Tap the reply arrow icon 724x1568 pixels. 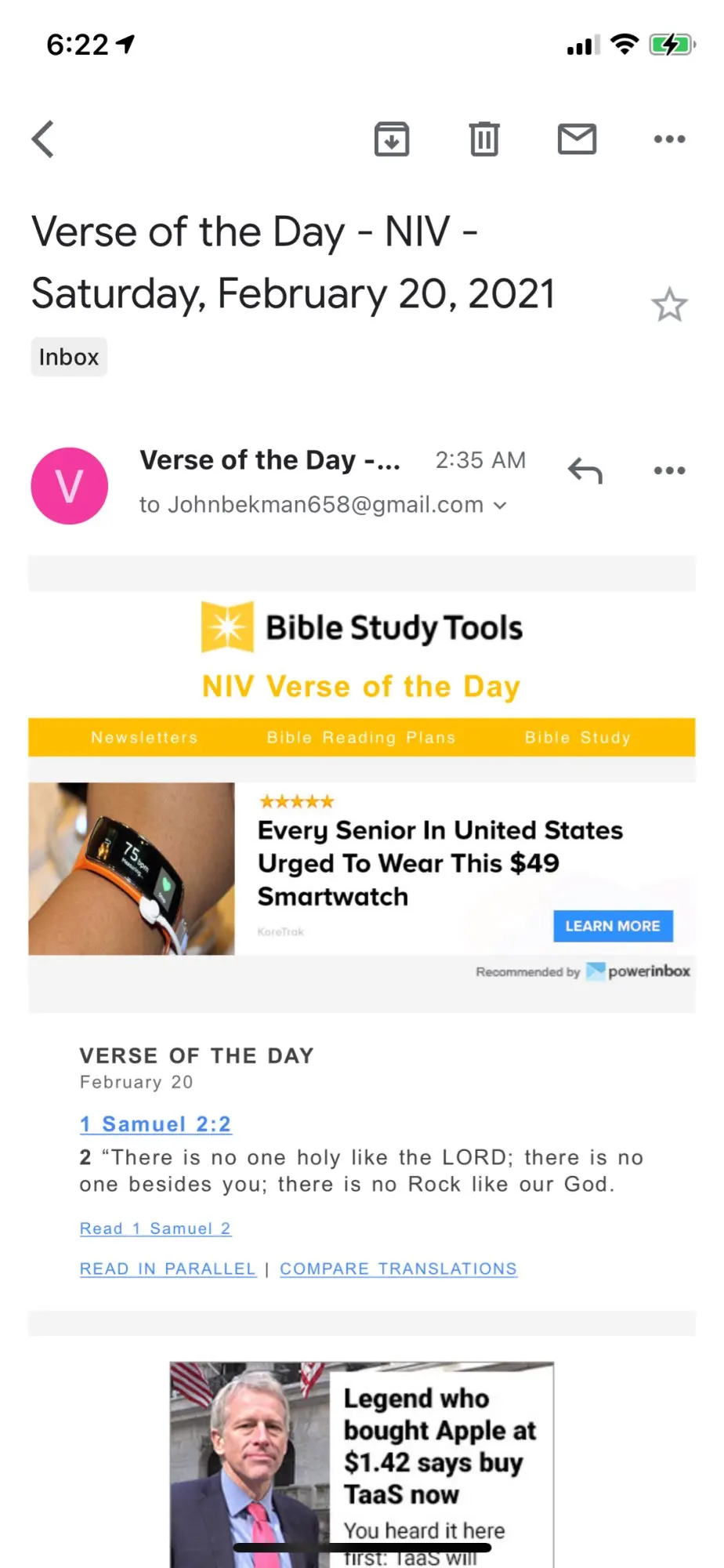pyautogui.click(x=585, y=470)
